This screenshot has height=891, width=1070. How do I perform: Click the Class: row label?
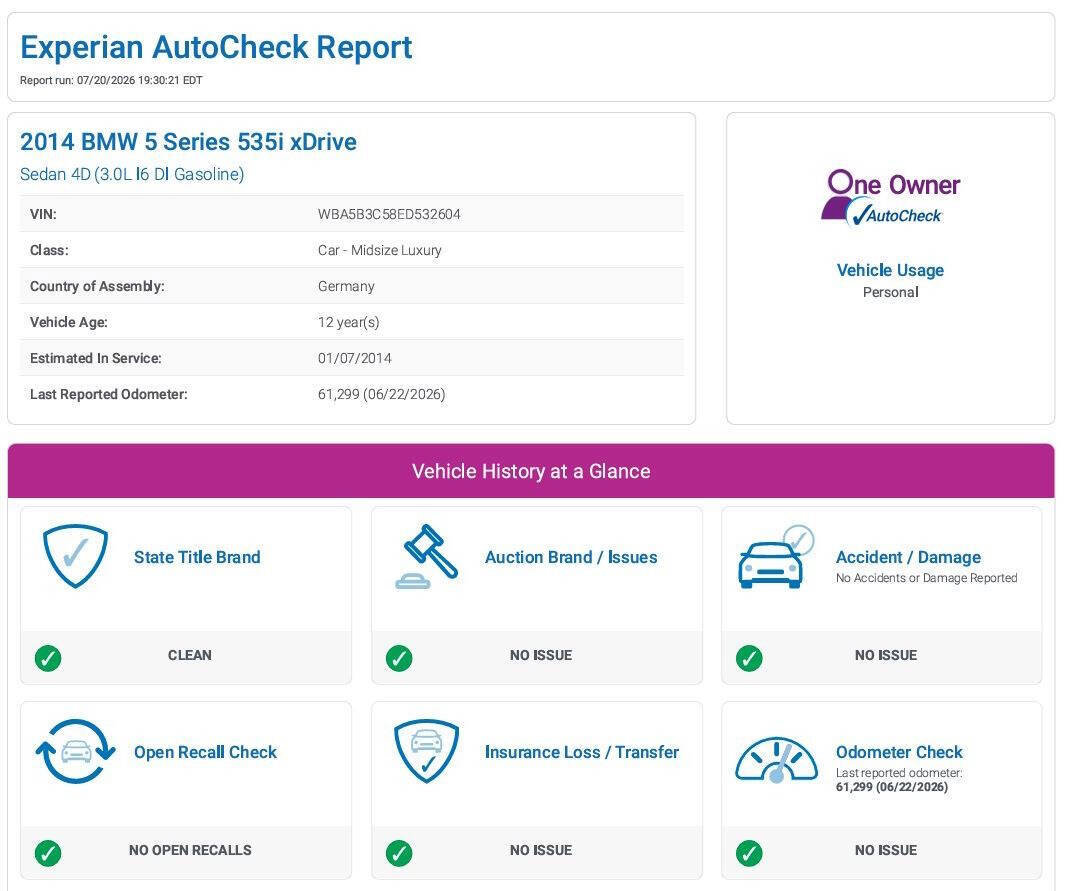(49, 250)
